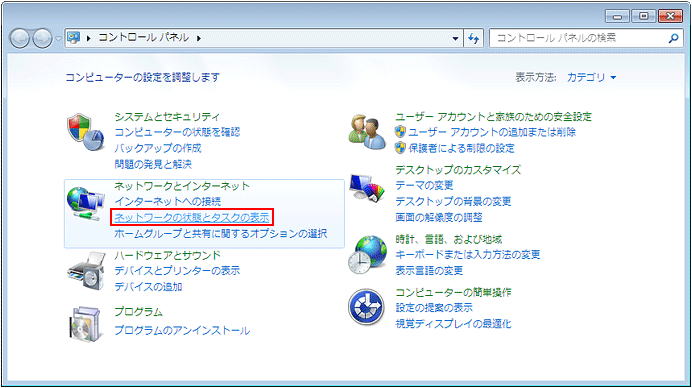Click the Desktop Customization monitor icon
The width and height of the screenshot is (692, 388).
point(367,187)
